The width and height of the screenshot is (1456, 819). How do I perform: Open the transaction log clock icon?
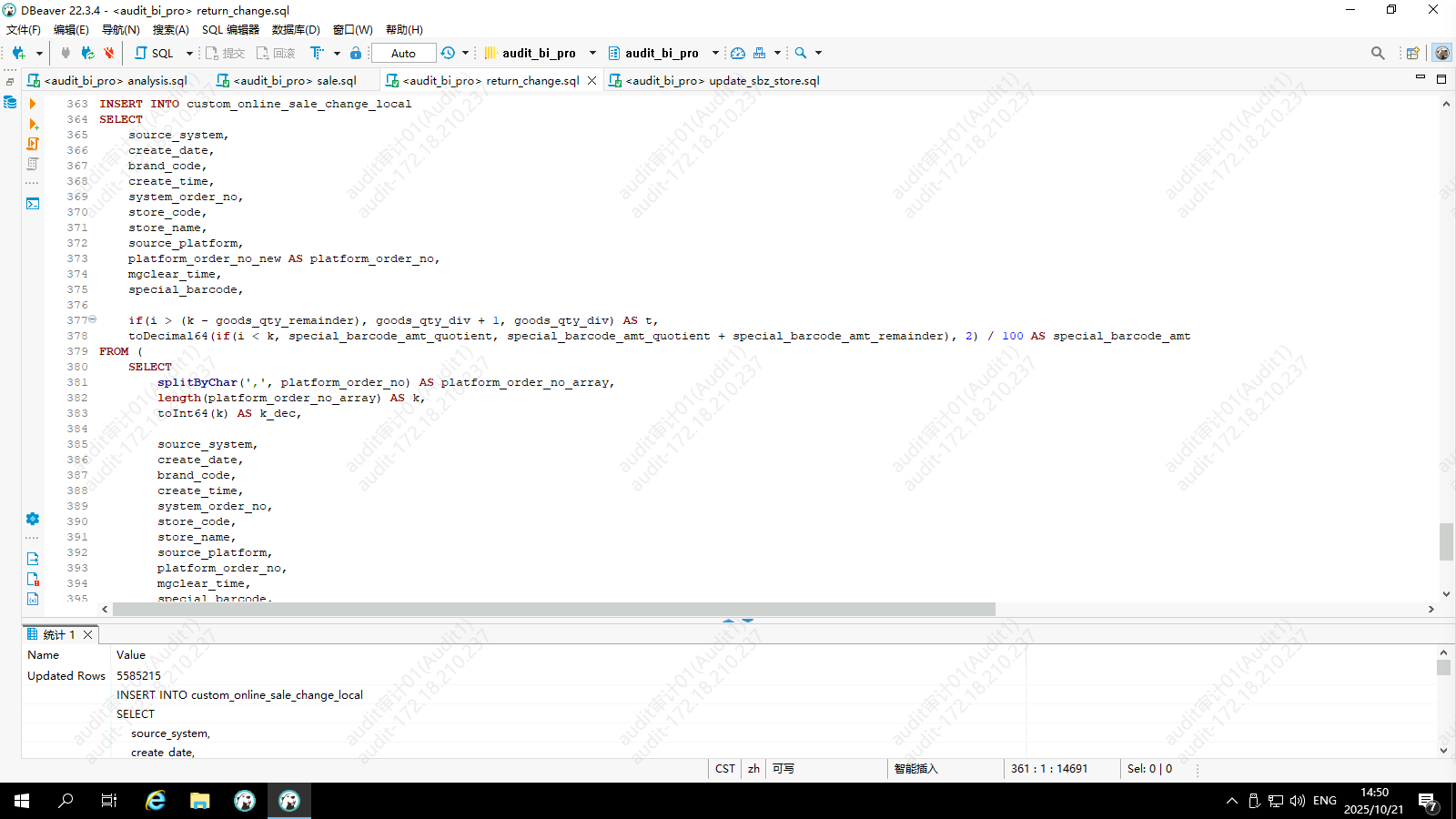tap(448, 53)
